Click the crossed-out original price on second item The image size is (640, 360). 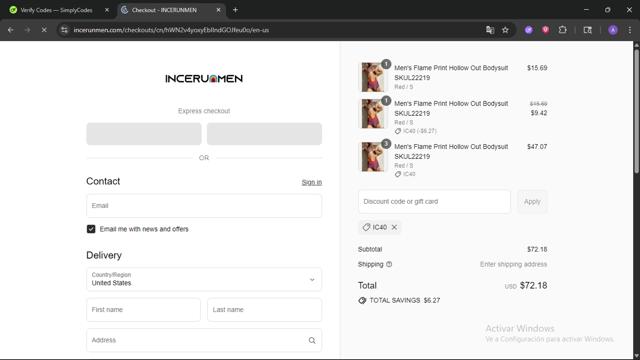coord(539,104)
